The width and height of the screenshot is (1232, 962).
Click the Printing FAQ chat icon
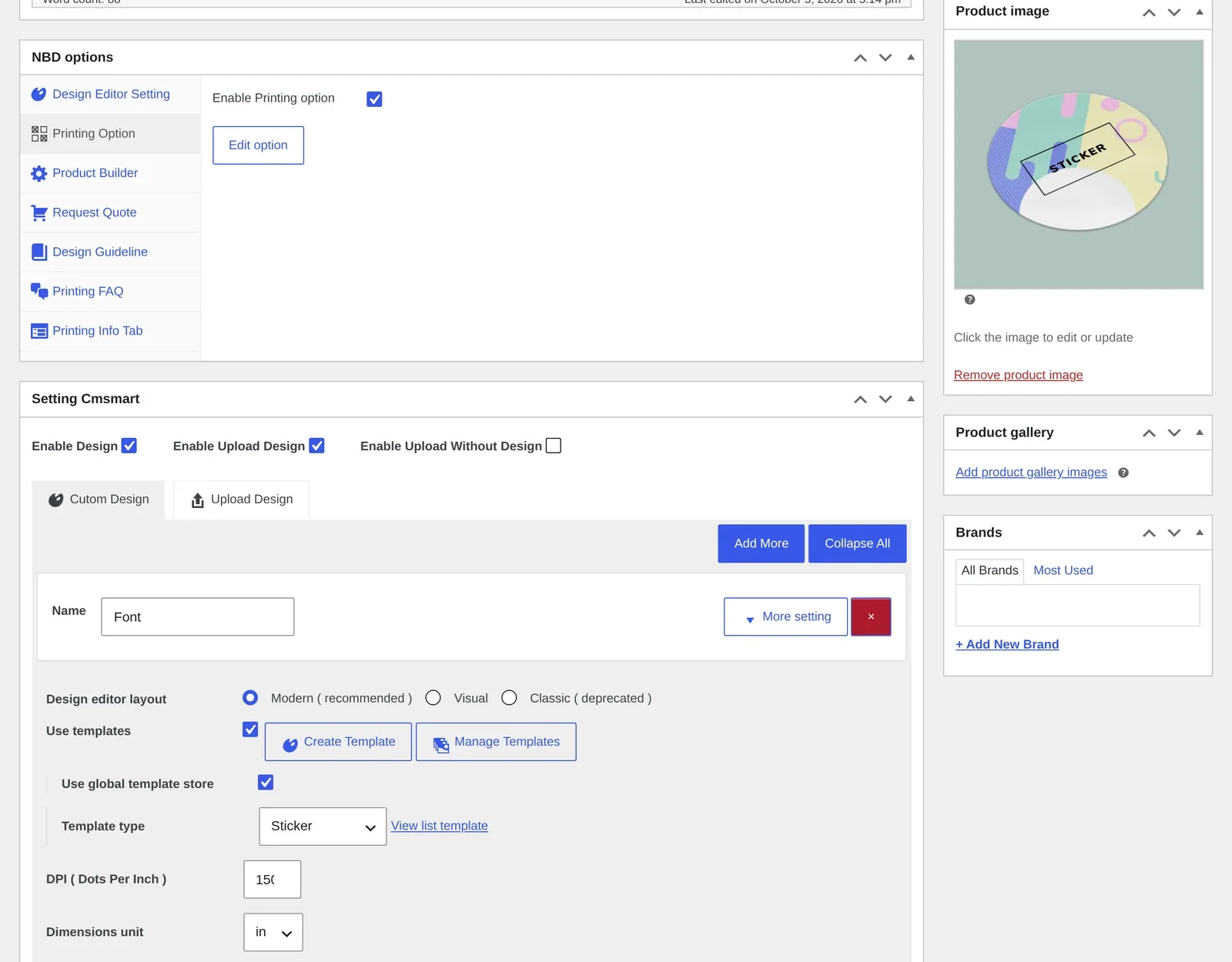pyautogui.click(x=39, y=291)
